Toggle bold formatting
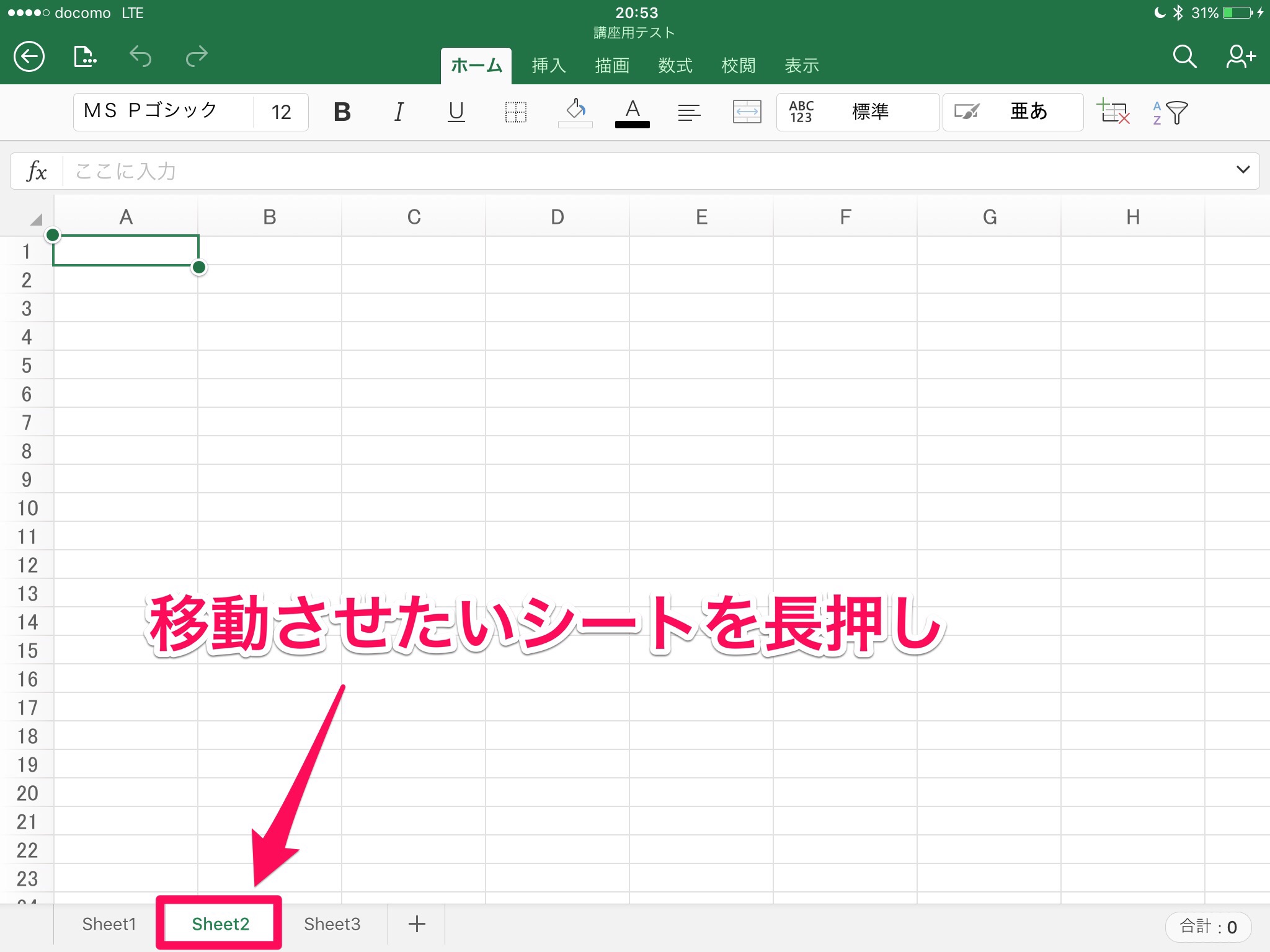The width and height of the screenshot is (1270, 952). [342, 112]
